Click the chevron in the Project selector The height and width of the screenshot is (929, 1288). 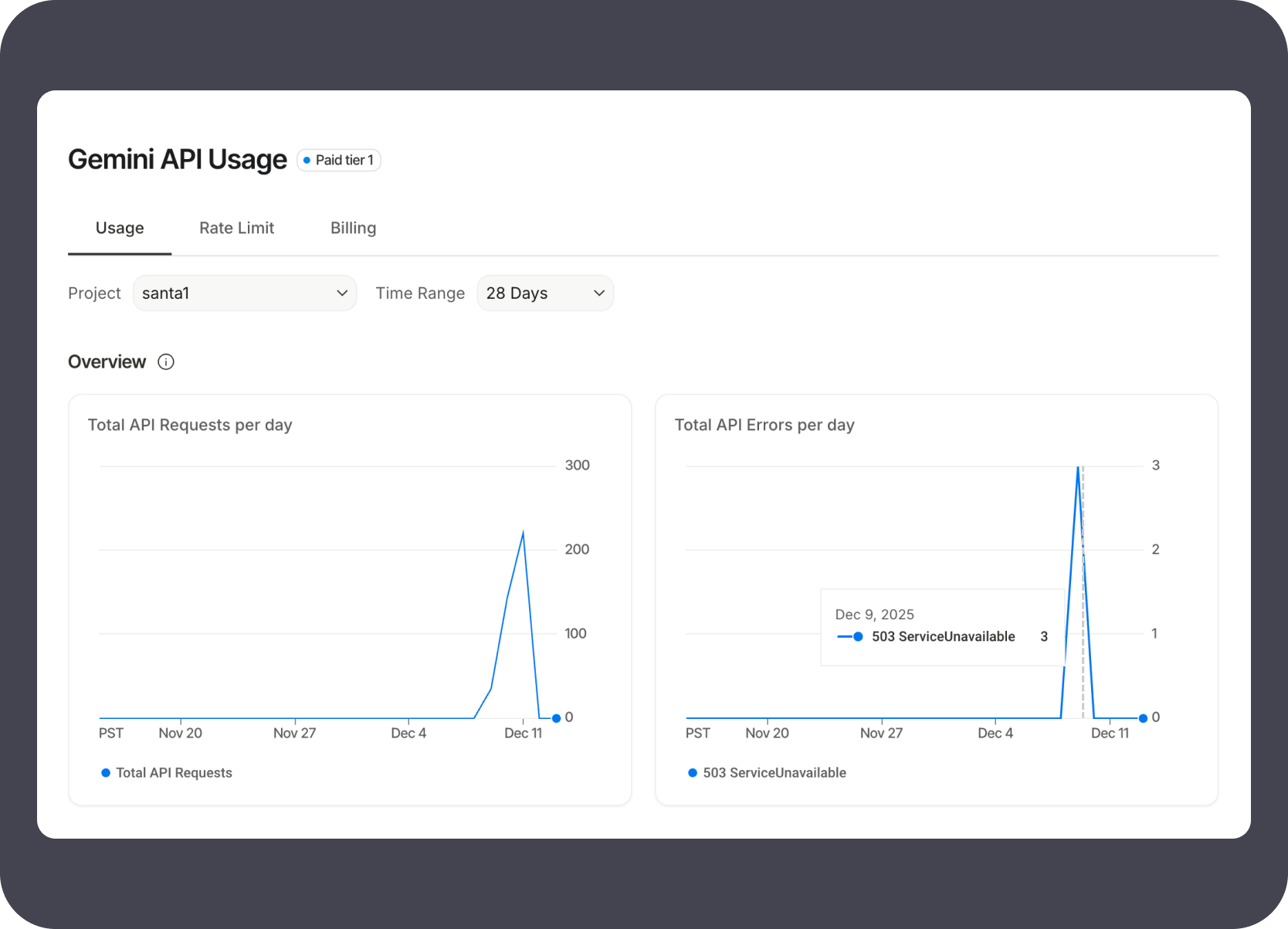[x=342, y=293]
